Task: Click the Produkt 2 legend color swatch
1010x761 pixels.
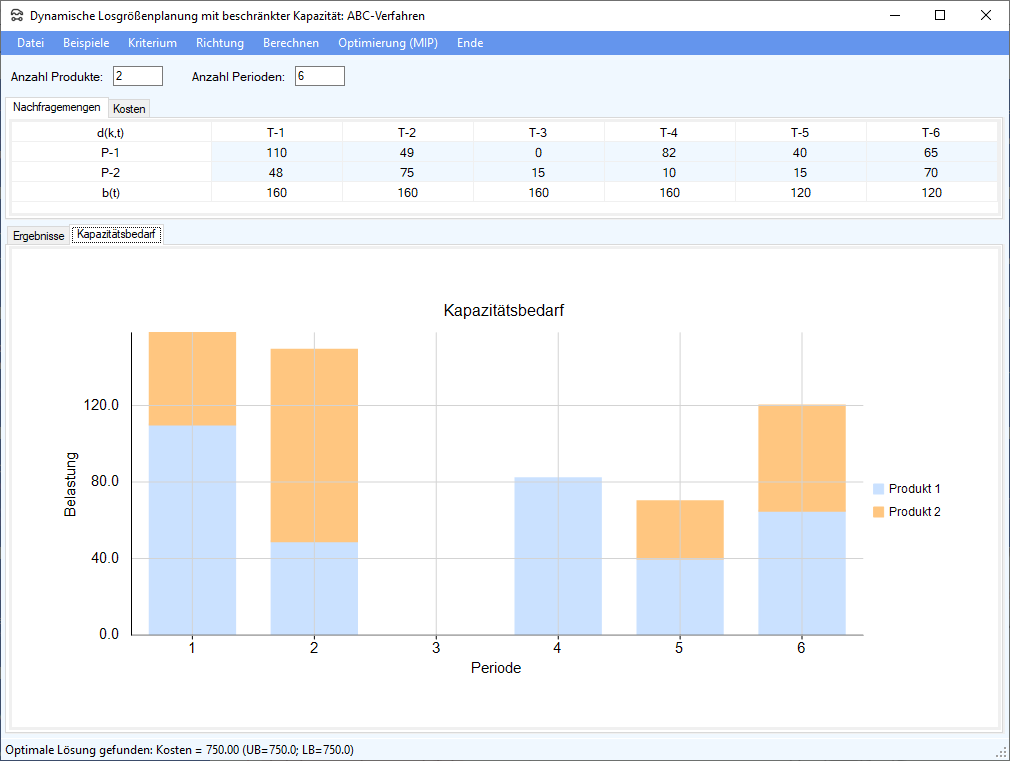Action: 879,512
